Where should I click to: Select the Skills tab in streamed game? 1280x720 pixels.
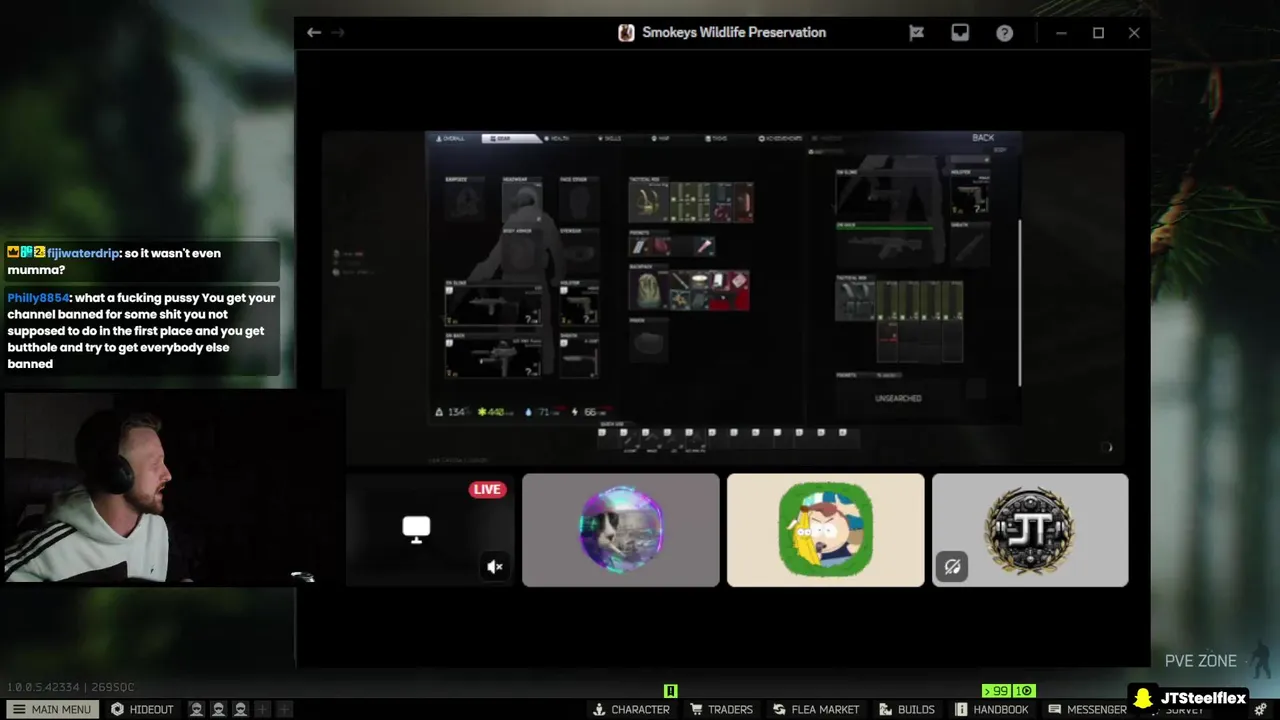click(609, 138)
